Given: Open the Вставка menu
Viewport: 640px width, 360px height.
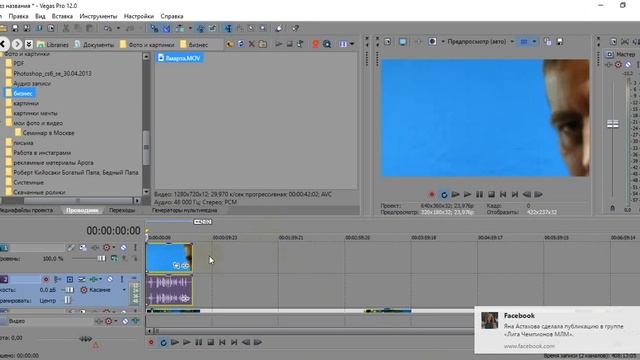Looking at the screenshot, I should click(62, 16).
